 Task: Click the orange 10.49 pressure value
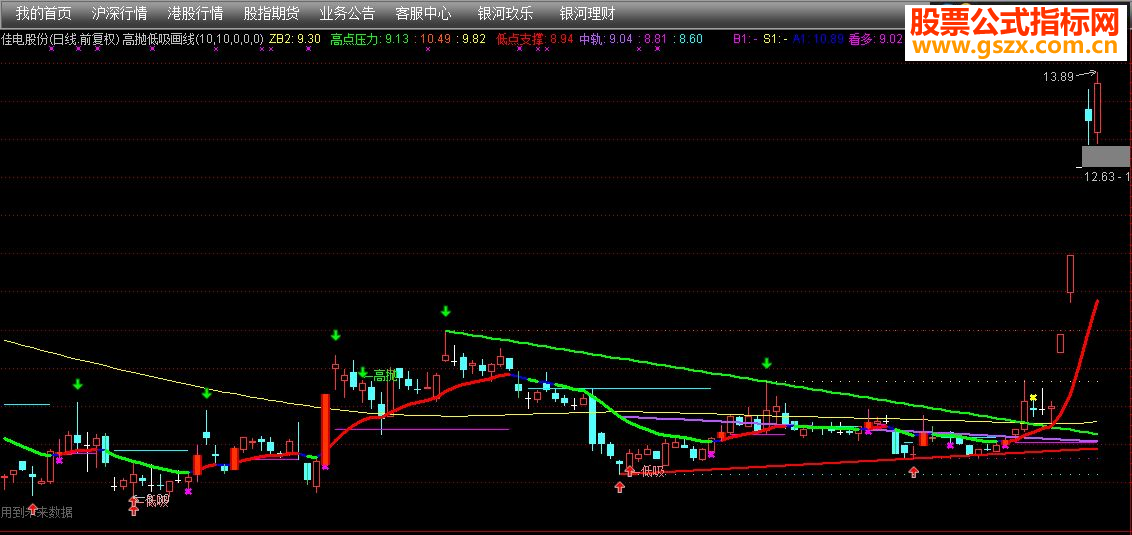coord(435,39)
